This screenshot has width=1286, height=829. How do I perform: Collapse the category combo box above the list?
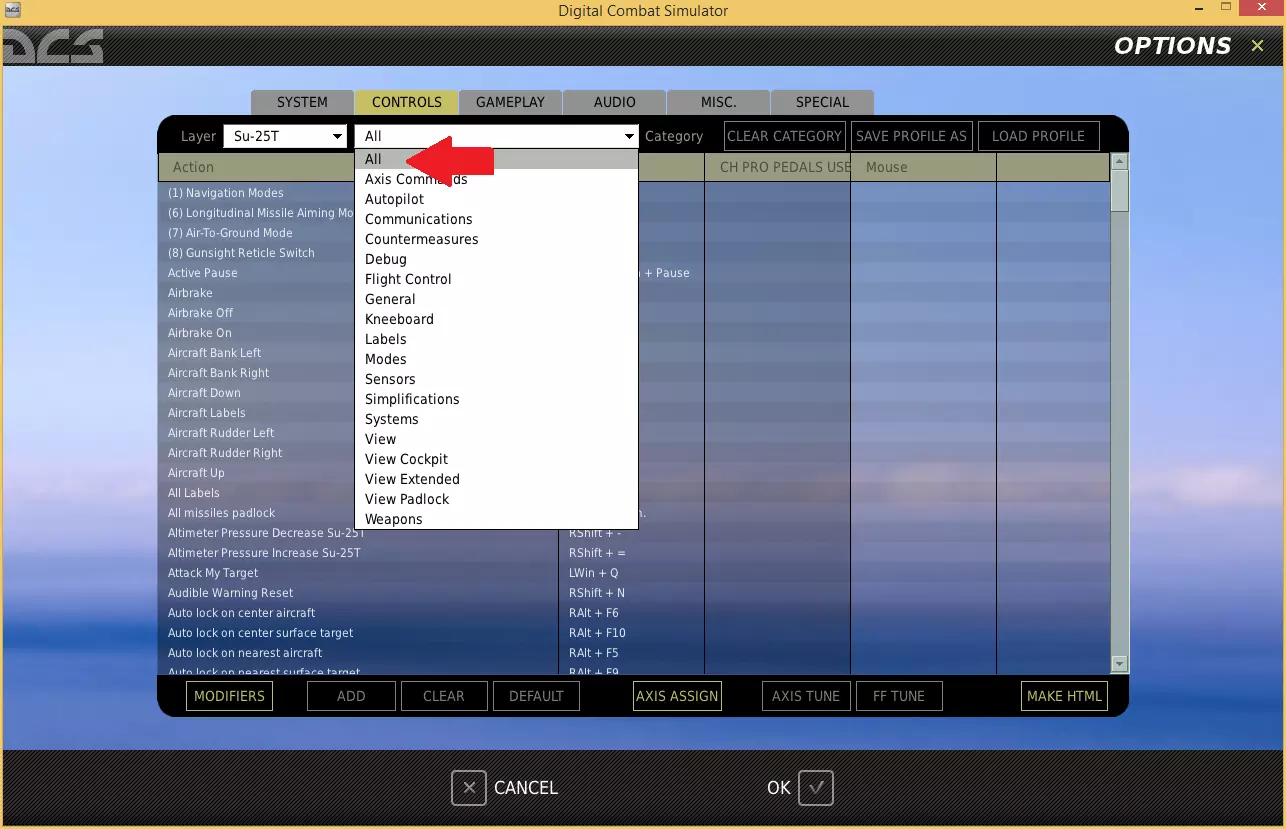point(497,136)
